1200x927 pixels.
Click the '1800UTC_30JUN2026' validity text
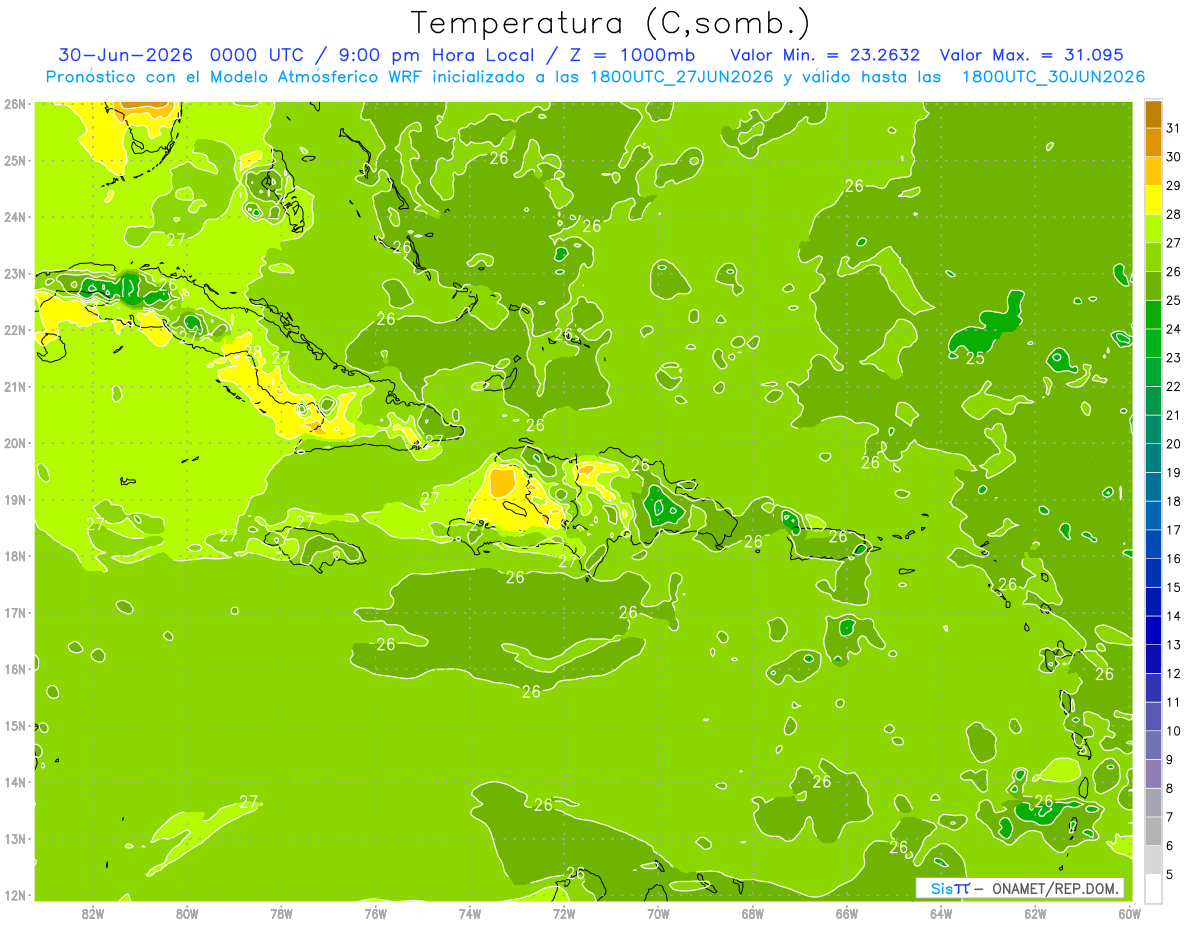tap(1053, 77)
